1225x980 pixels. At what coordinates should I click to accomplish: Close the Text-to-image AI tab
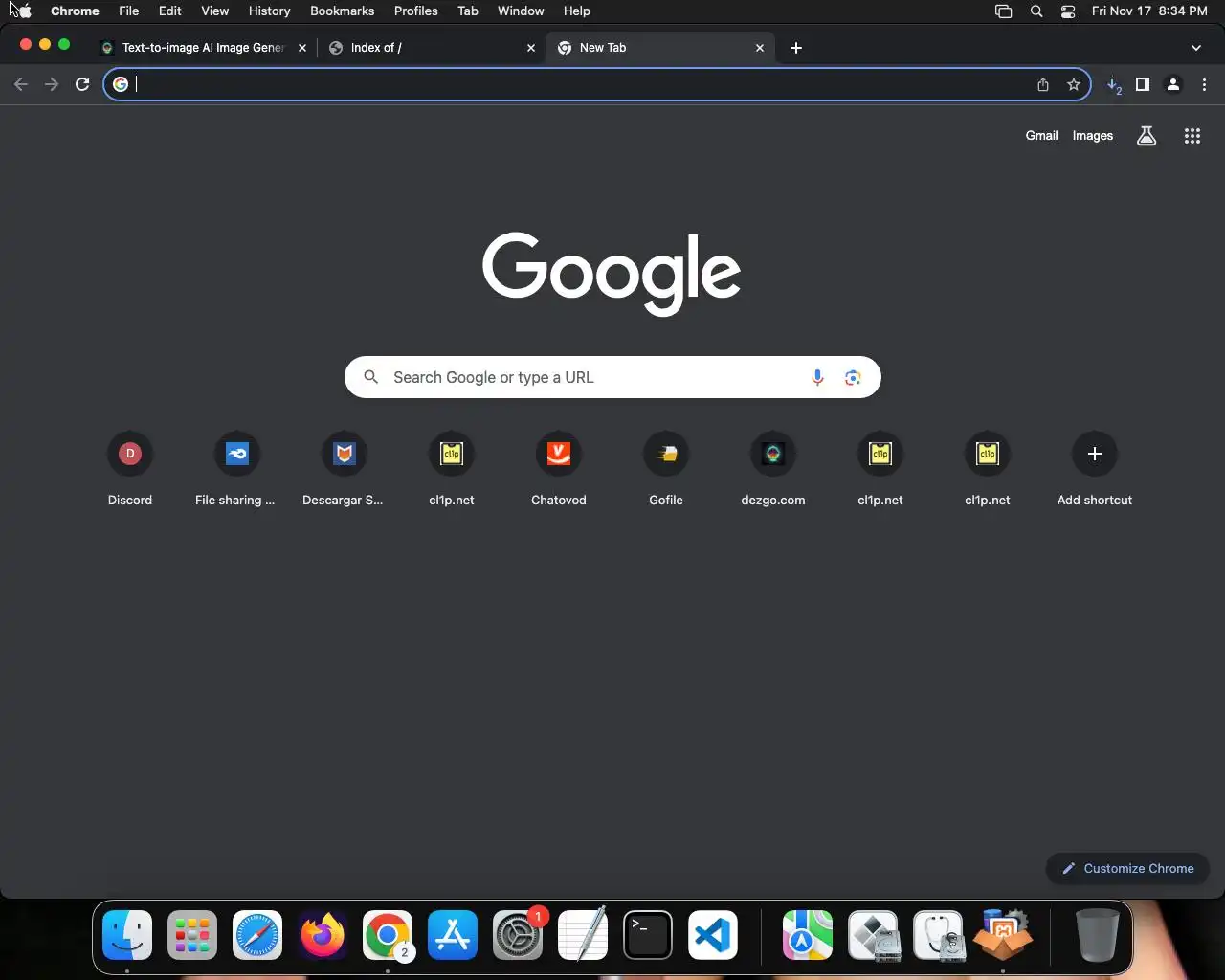pos(302,47)
